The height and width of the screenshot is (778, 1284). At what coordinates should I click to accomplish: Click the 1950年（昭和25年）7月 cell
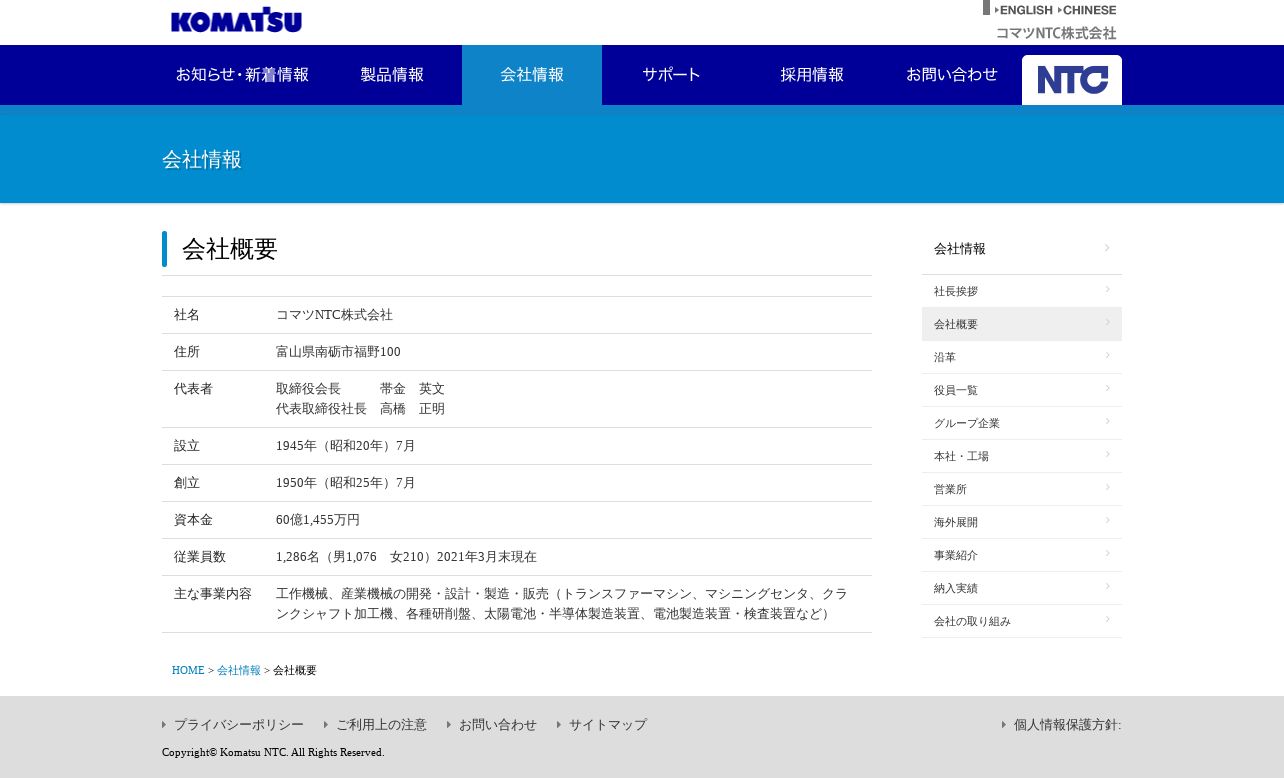coord(346,483)
